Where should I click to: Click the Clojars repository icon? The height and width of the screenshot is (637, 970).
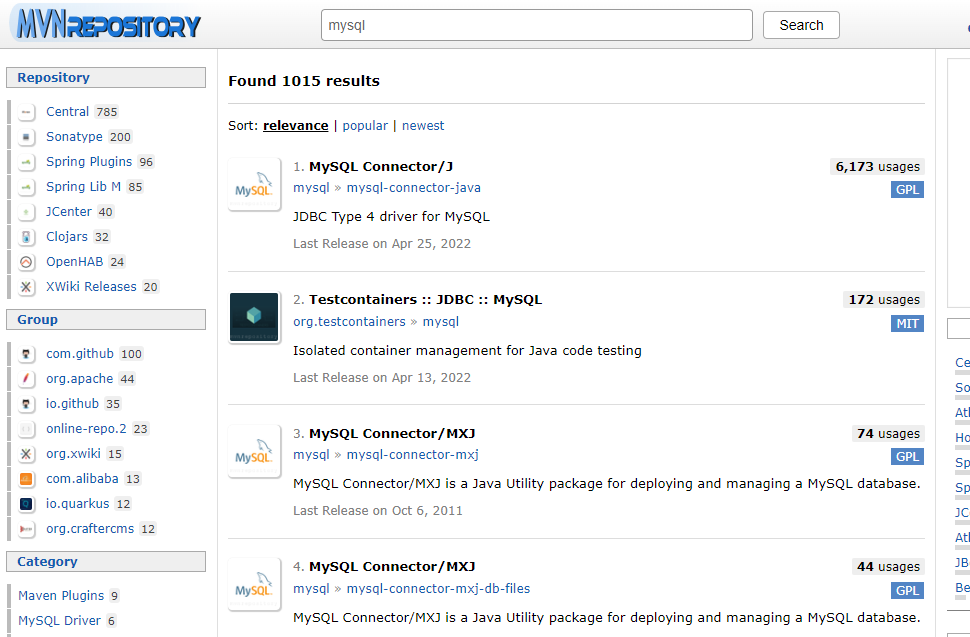tap(26, 237)
